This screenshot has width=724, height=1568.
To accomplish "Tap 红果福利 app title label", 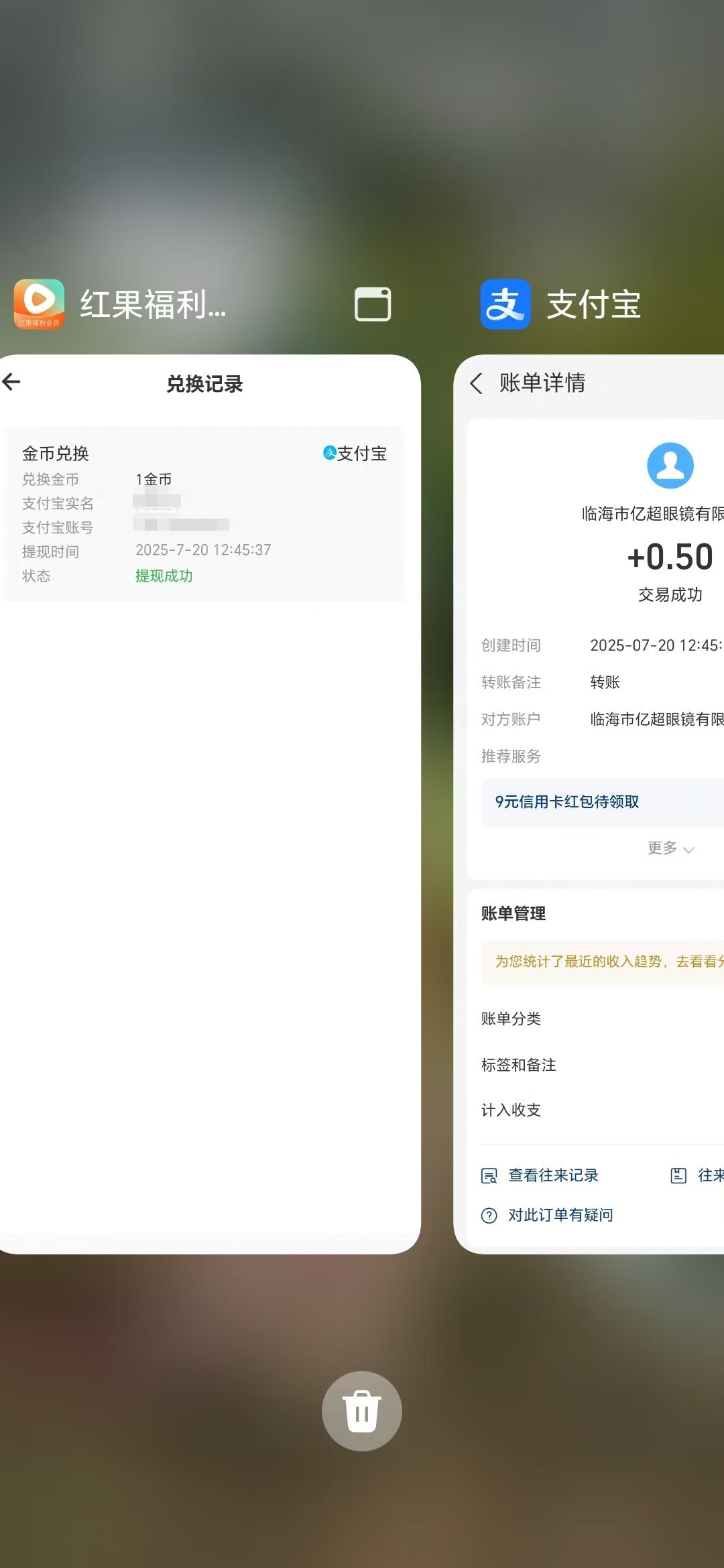I will coord(154,305).
